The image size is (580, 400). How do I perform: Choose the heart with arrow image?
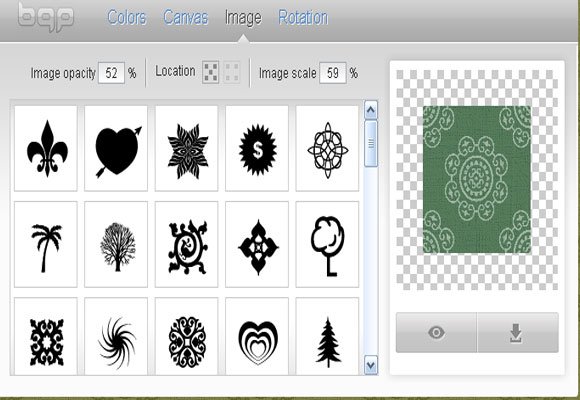pos(116,148)
